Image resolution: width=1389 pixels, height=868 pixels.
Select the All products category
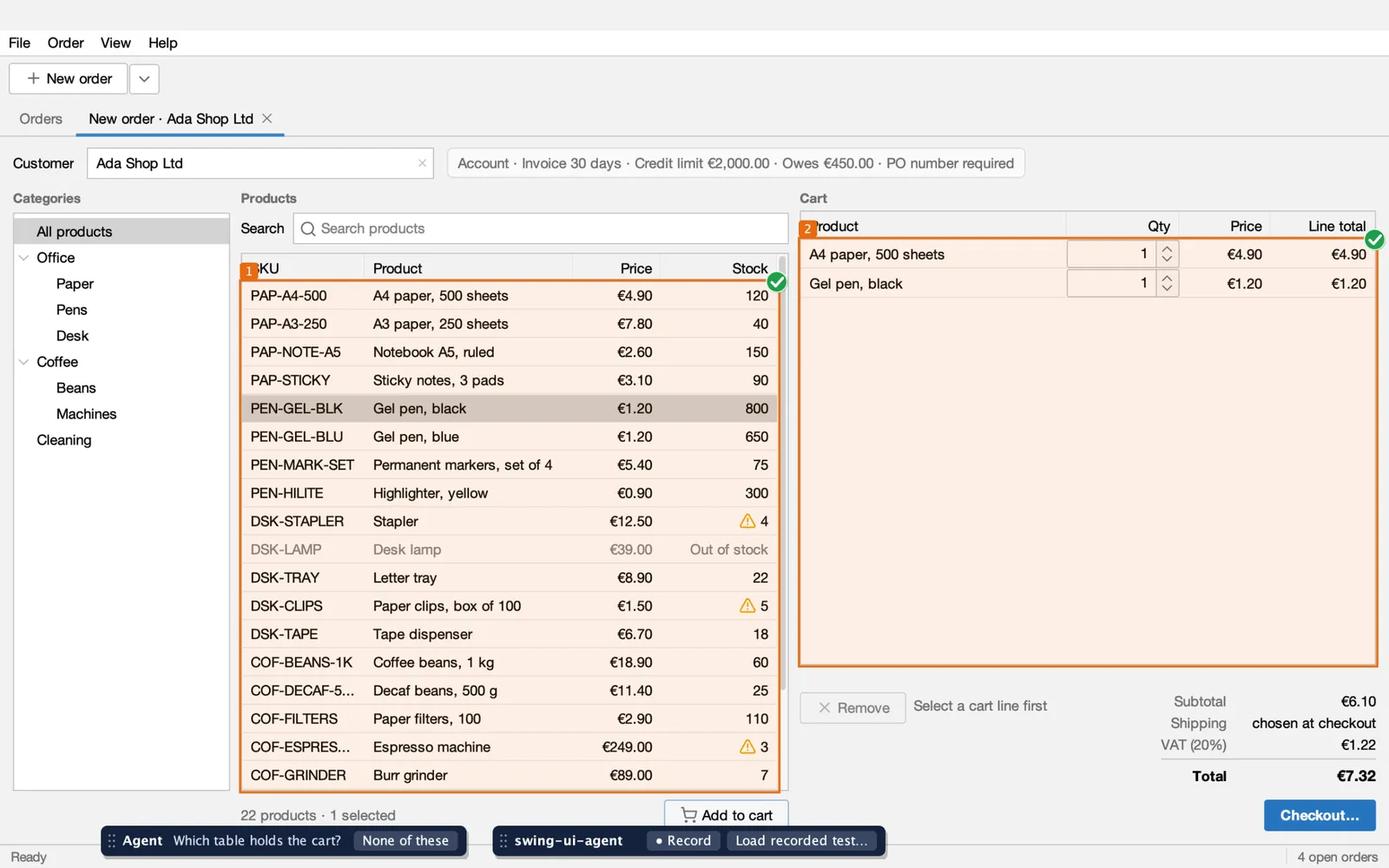[x=122, y=232]
